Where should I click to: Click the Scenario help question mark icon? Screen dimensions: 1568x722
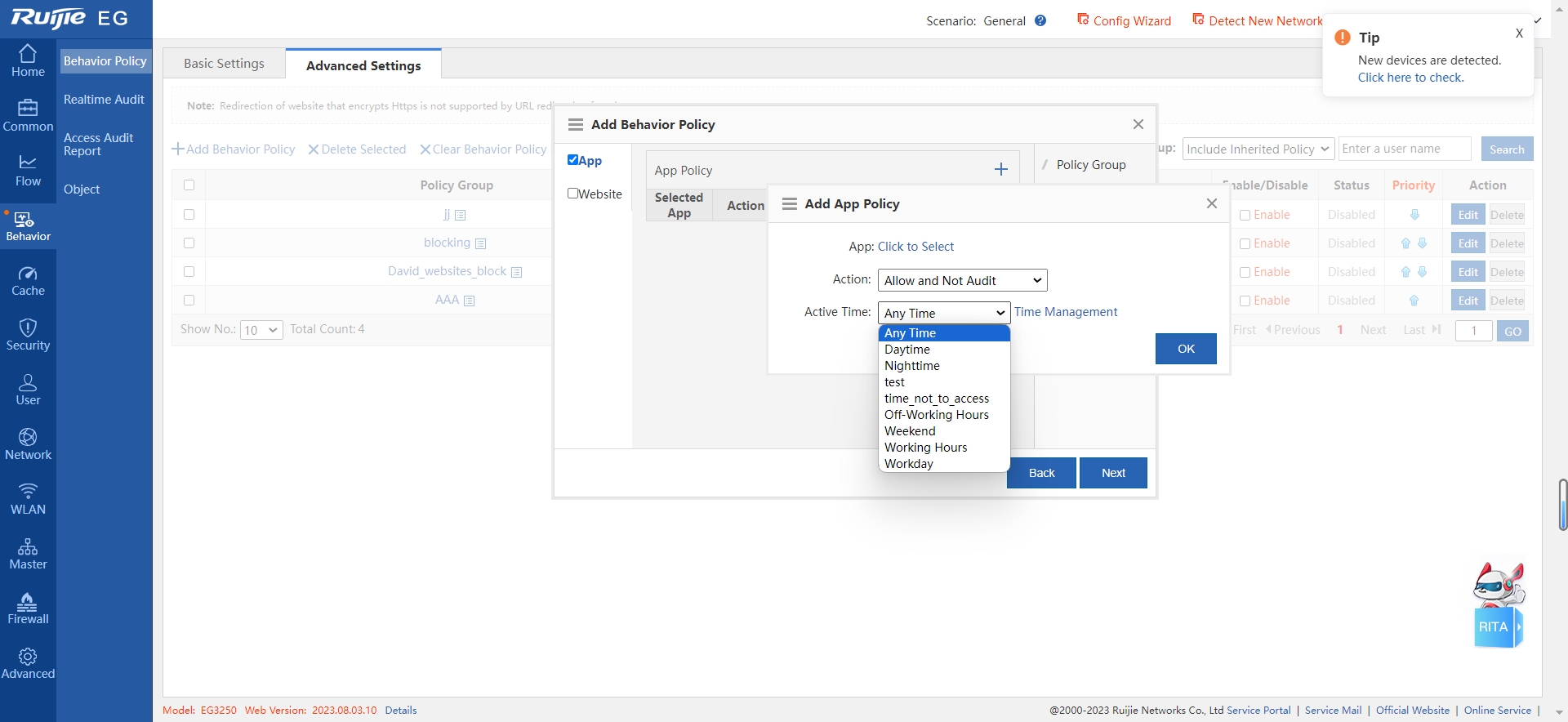click(1040, 21)
